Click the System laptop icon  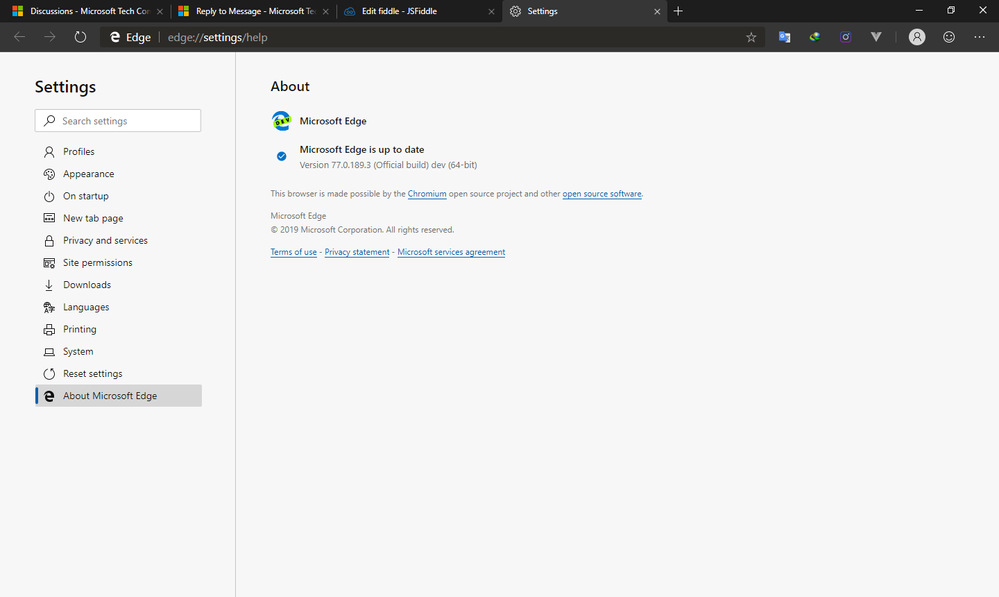pos(49,352)
